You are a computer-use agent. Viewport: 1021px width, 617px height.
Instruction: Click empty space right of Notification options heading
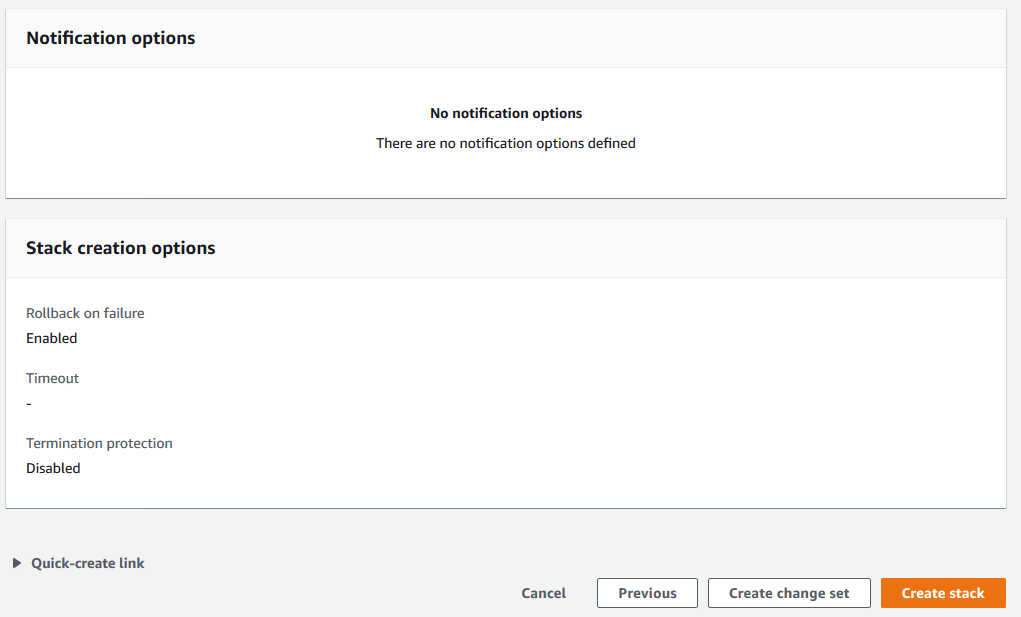tap(600, 38)
